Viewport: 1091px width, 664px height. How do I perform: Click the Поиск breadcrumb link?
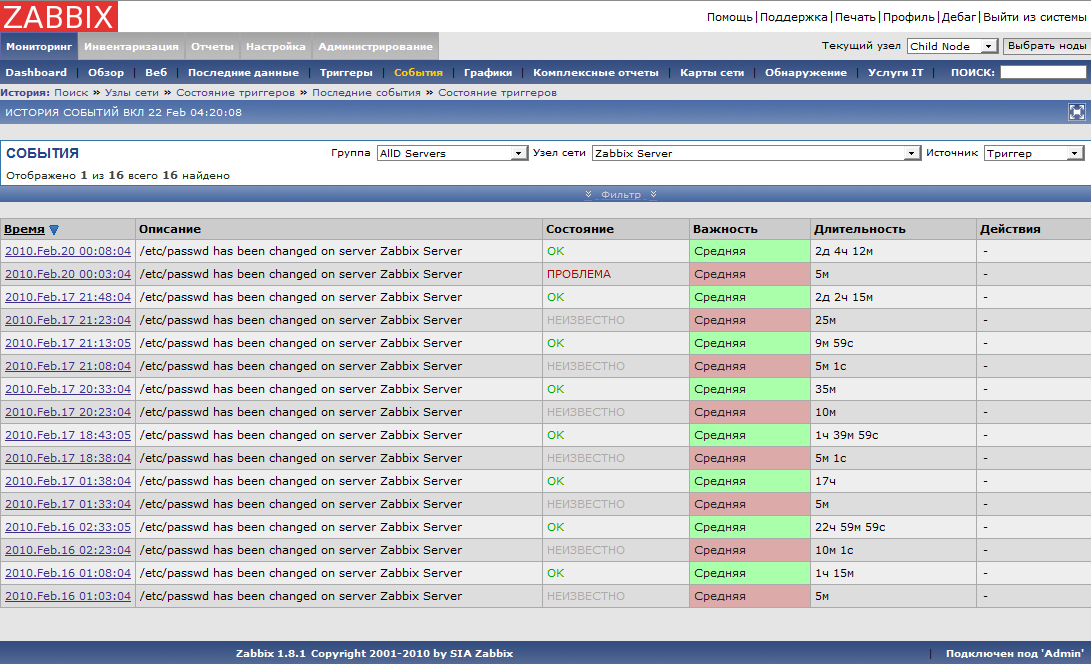[x=71, y=93]
